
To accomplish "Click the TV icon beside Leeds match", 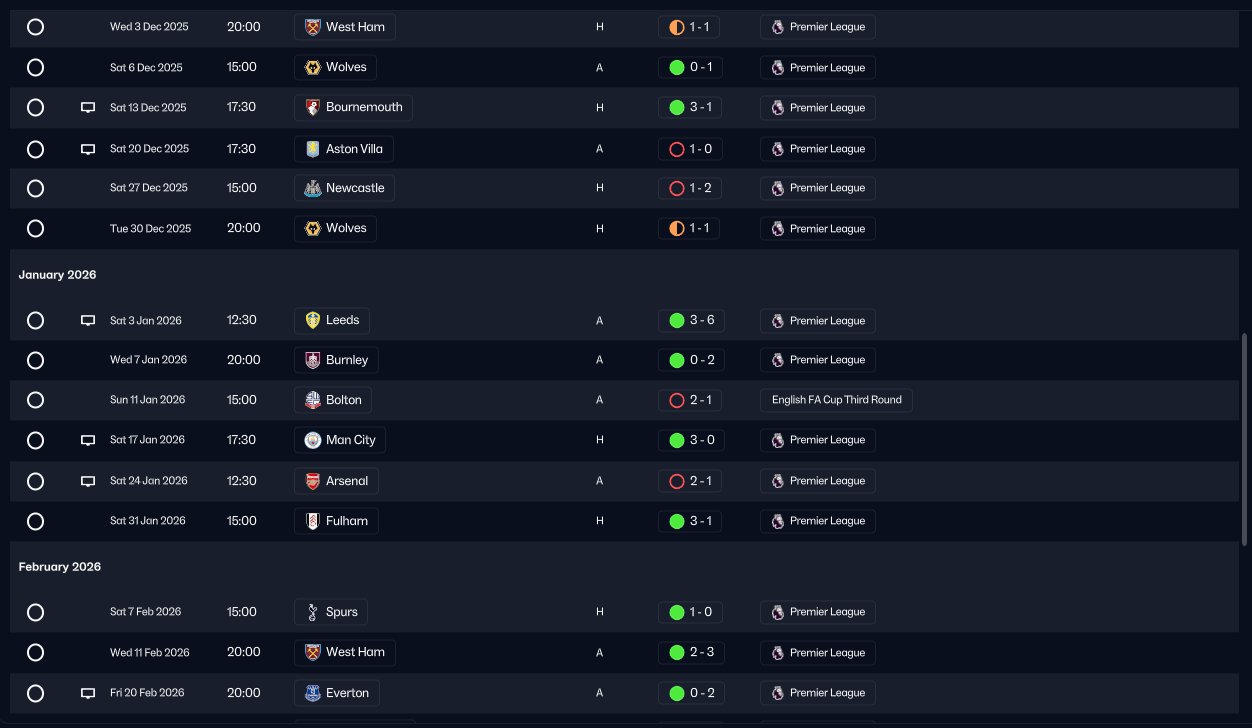I will click(88, 321).
